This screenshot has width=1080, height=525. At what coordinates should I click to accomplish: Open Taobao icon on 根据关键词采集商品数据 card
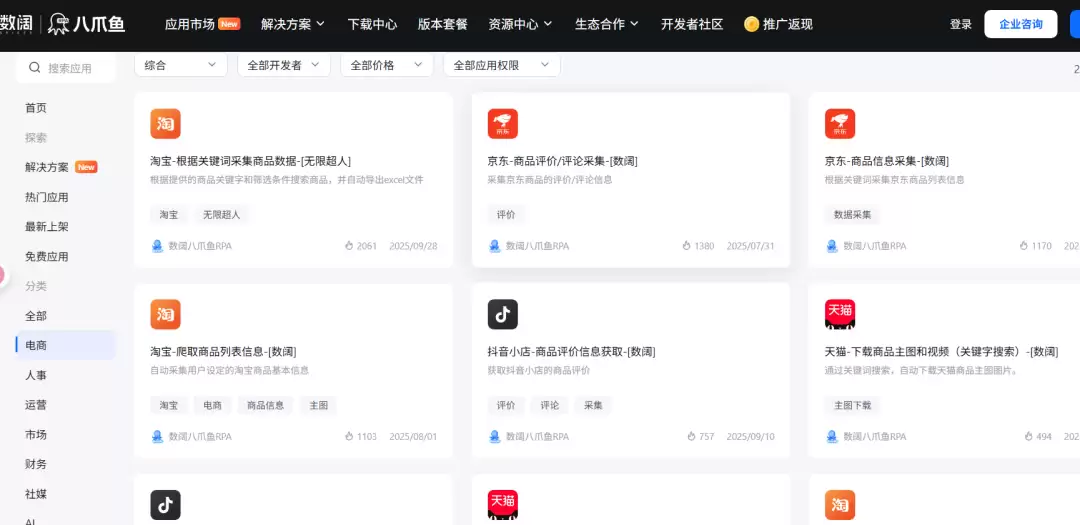click(x=165, y=124)
